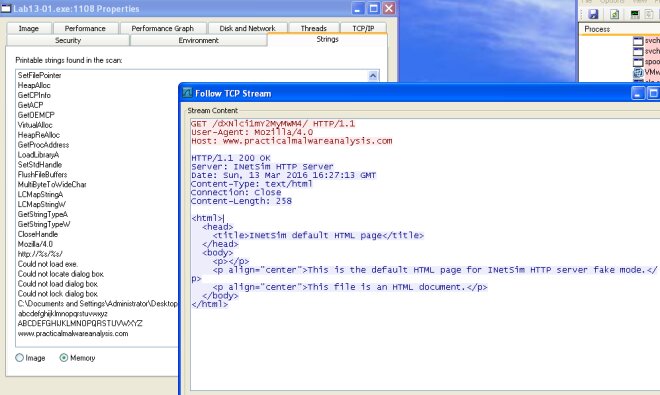Select the FlushFileBuffers string row

tap(43, 174)
